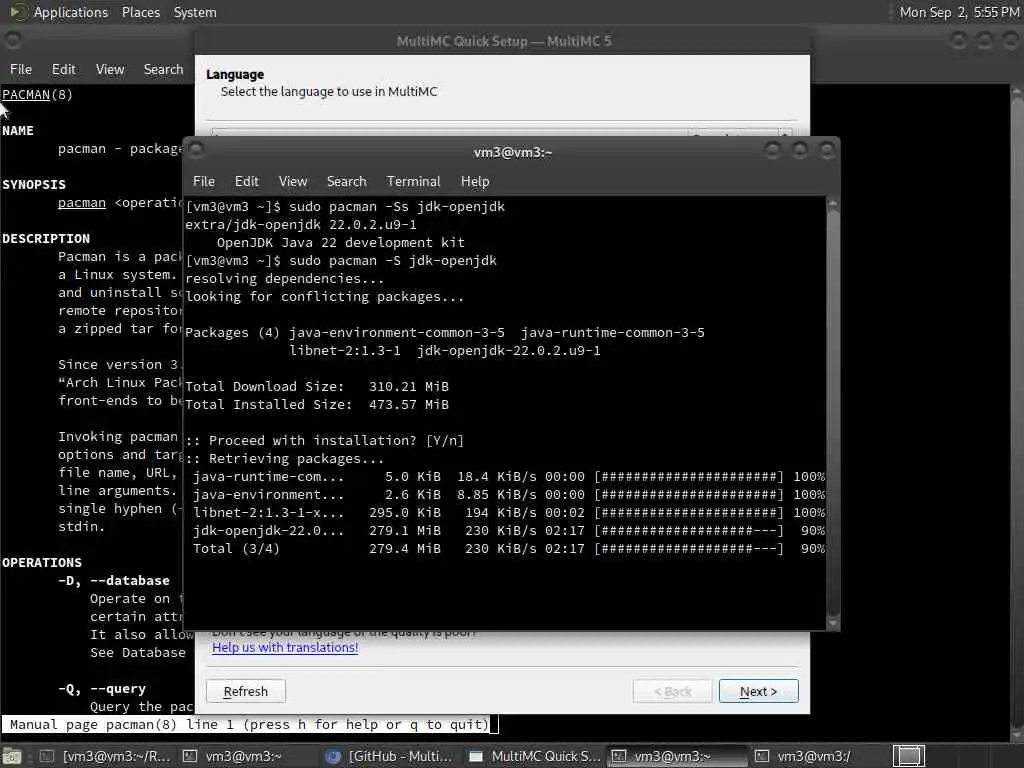Click the libnet-2:1.3-1-x progress bar
Image resolution: width=1024 pixels, height=768 pixels.
coord(688,513)
